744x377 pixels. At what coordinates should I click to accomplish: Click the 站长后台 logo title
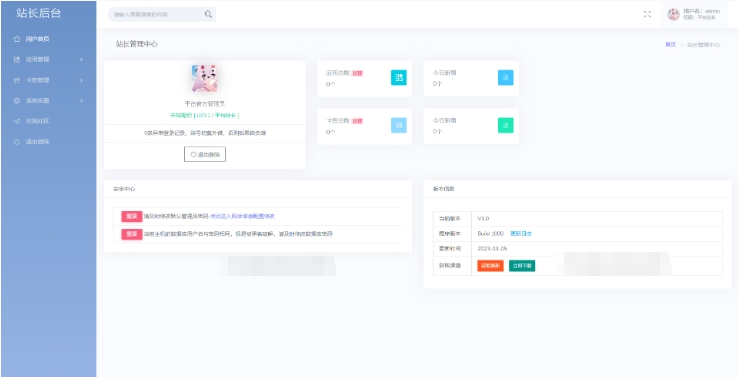pyautogui.click(x=39, y=13)
